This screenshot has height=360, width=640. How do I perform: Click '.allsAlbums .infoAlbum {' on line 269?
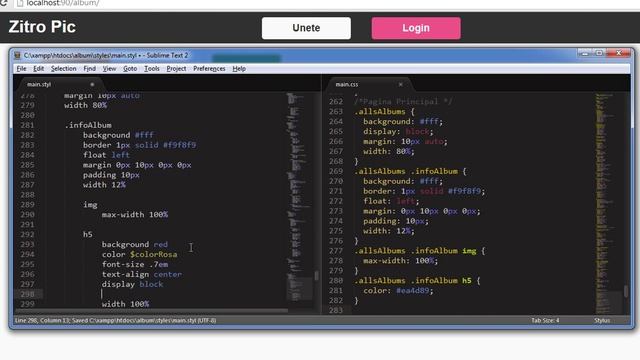click(410, 171)
